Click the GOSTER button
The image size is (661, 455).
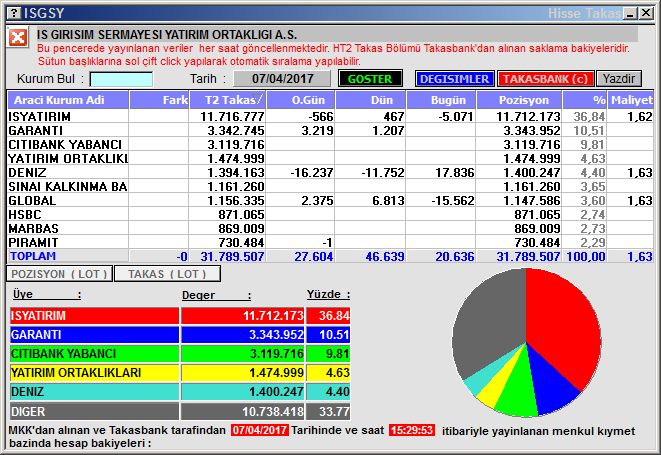[x=370, y=79]
